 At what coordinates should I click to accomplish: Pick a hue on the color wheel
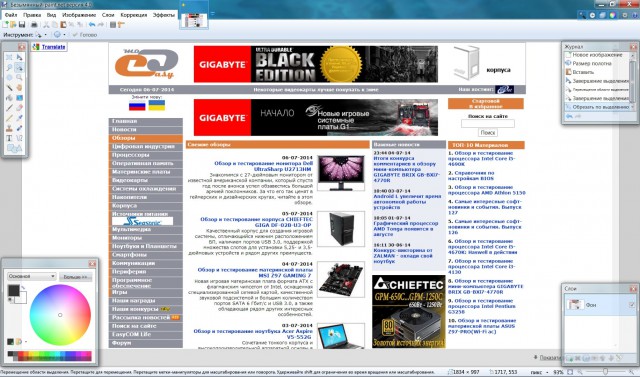click(x=60, y=315)
